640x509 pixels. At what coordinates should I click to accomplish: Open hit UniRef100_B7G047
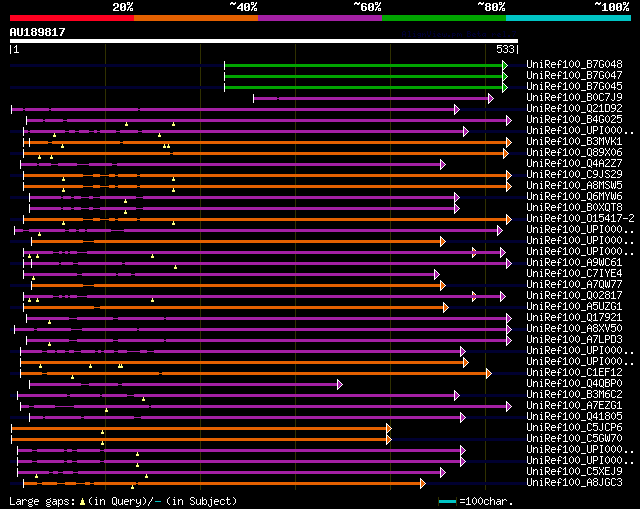click(x=574, y=75)
